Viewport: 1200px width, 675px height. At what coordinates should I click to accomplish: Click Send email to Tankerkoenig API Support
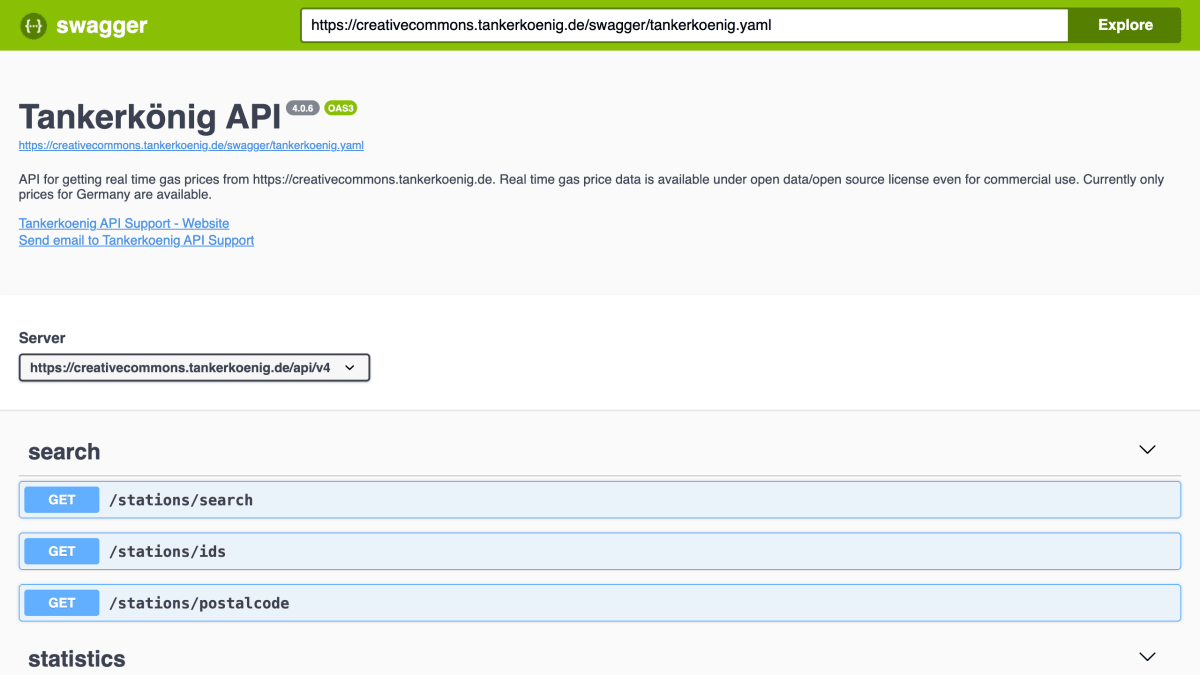pos(136,240)
